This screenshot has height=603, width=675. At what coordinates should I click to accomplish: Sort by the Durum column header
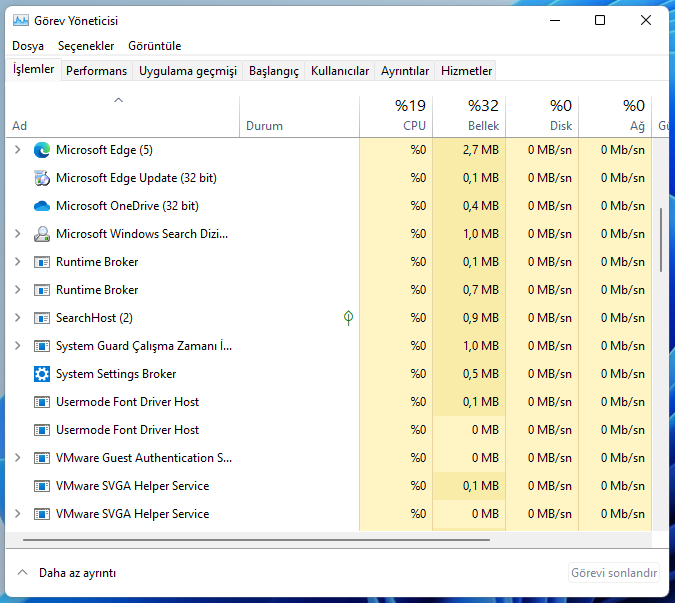(x=299, y=116)
